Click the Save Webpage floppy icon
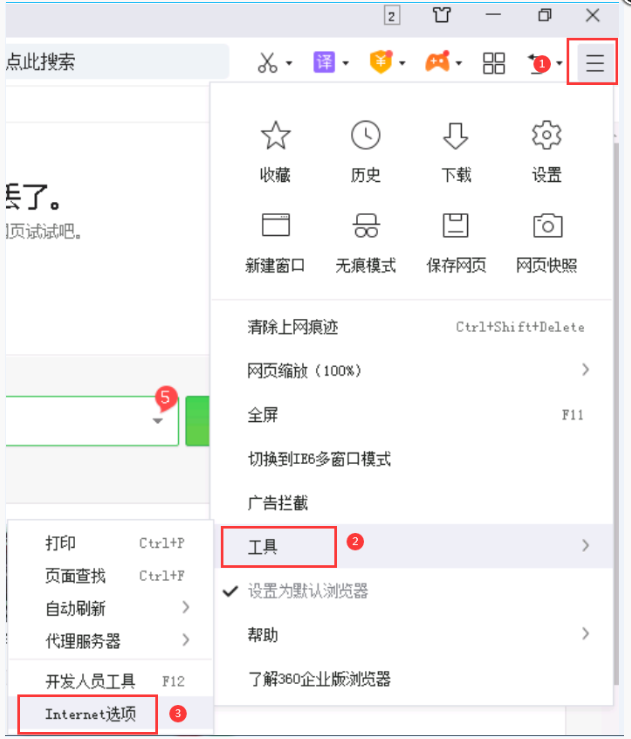Screen dimensions: 631x739 (x=456, y=225)
